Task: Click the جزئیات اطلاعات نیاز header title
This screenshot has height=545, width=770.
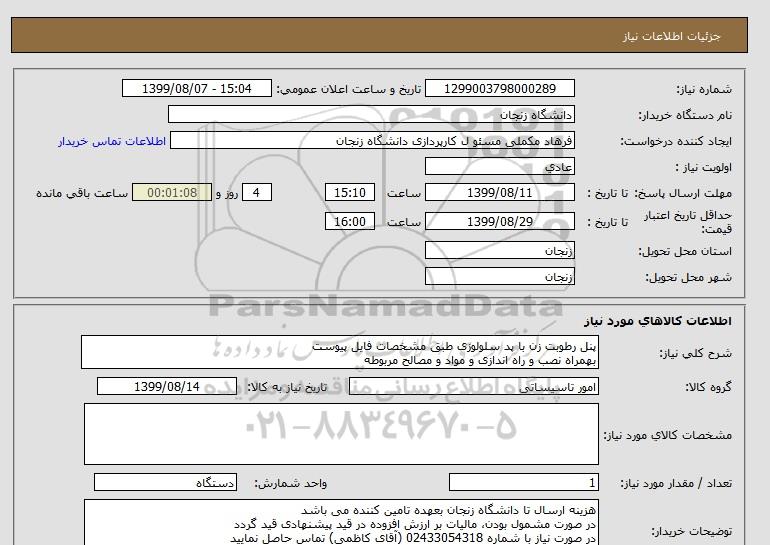Action: tap(671, 36)
